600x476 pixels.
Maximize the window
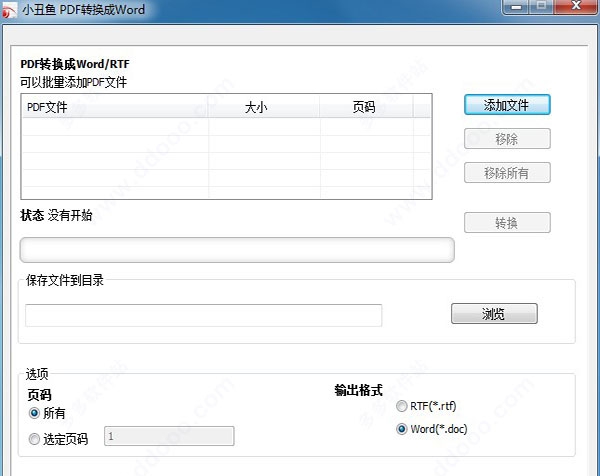pos(541,7)
